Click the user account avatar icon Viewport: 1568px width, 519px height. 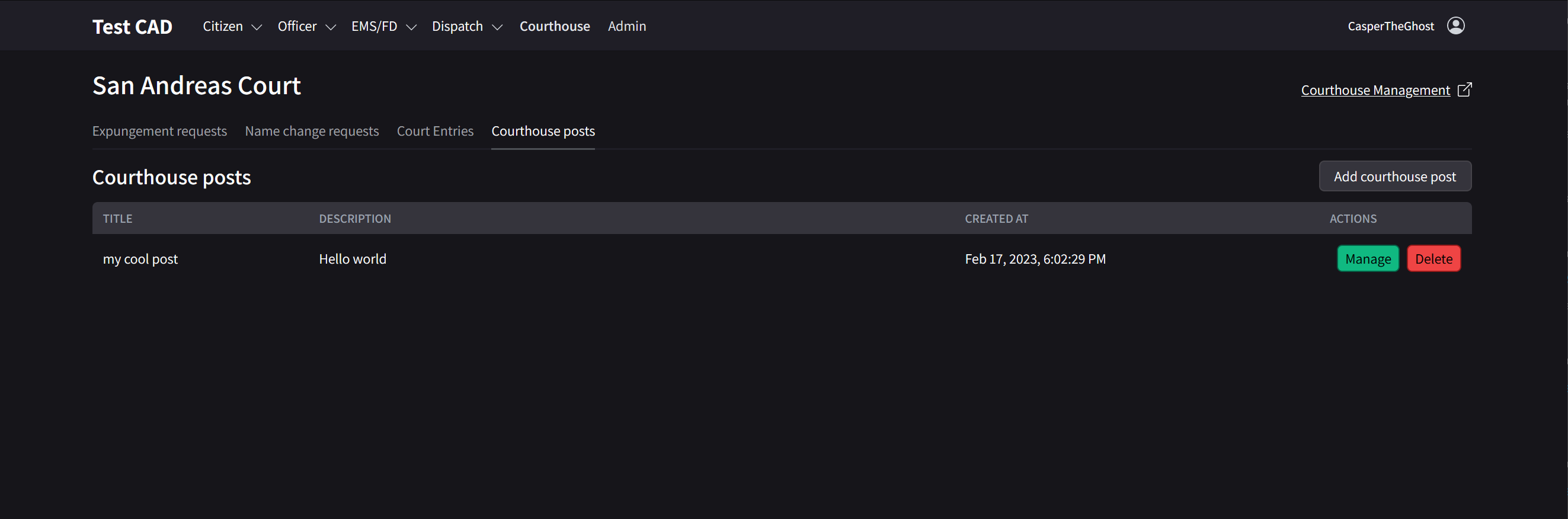(1455, 25)
